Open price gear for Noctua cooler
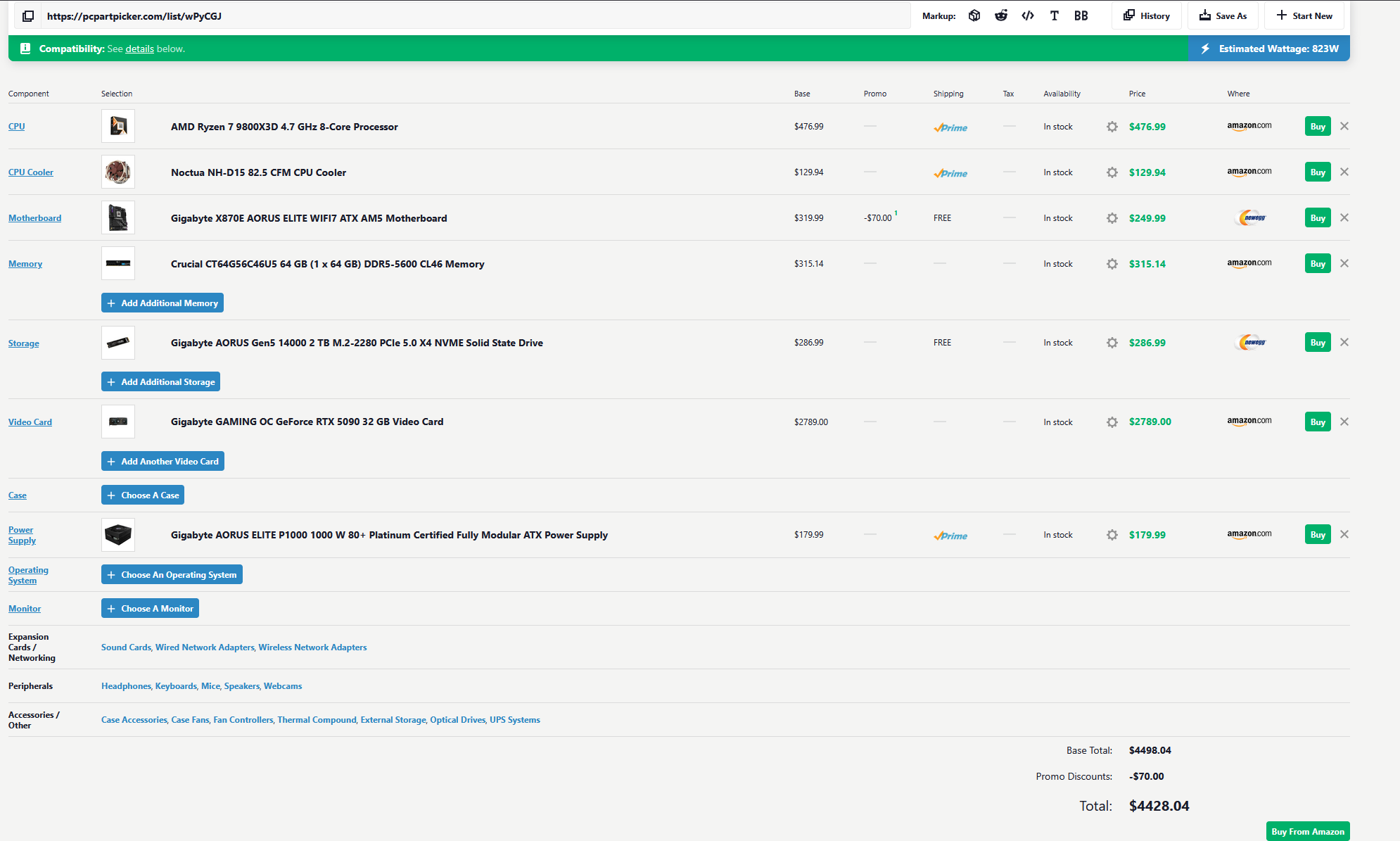The width and height of the screenshot is (1400, 841). click(x=1112, y=172)
